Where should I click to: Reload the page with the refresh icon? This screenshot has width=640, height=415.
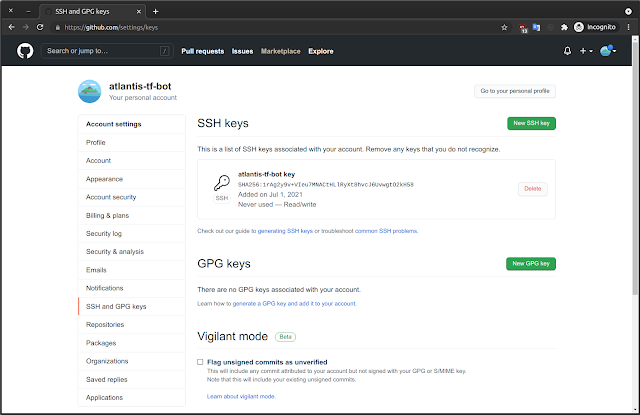[40, 27]
